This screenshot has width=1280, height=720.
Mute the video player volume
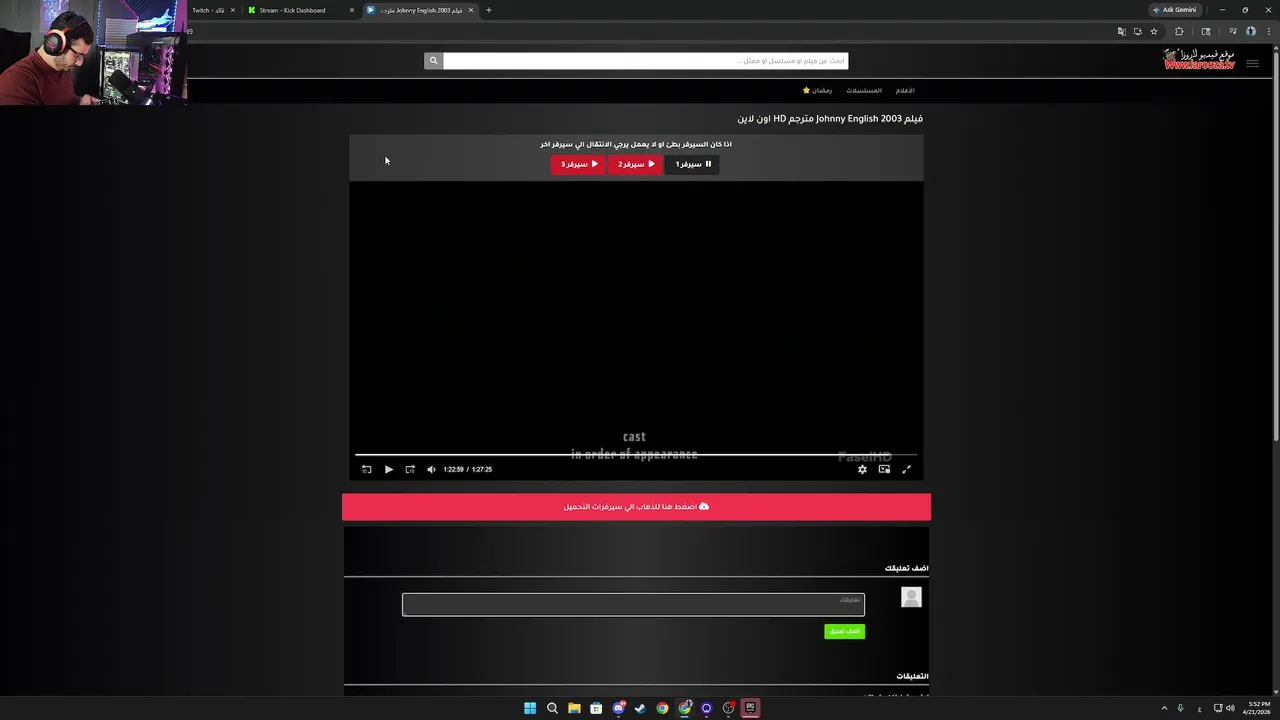tap(431, 469)
